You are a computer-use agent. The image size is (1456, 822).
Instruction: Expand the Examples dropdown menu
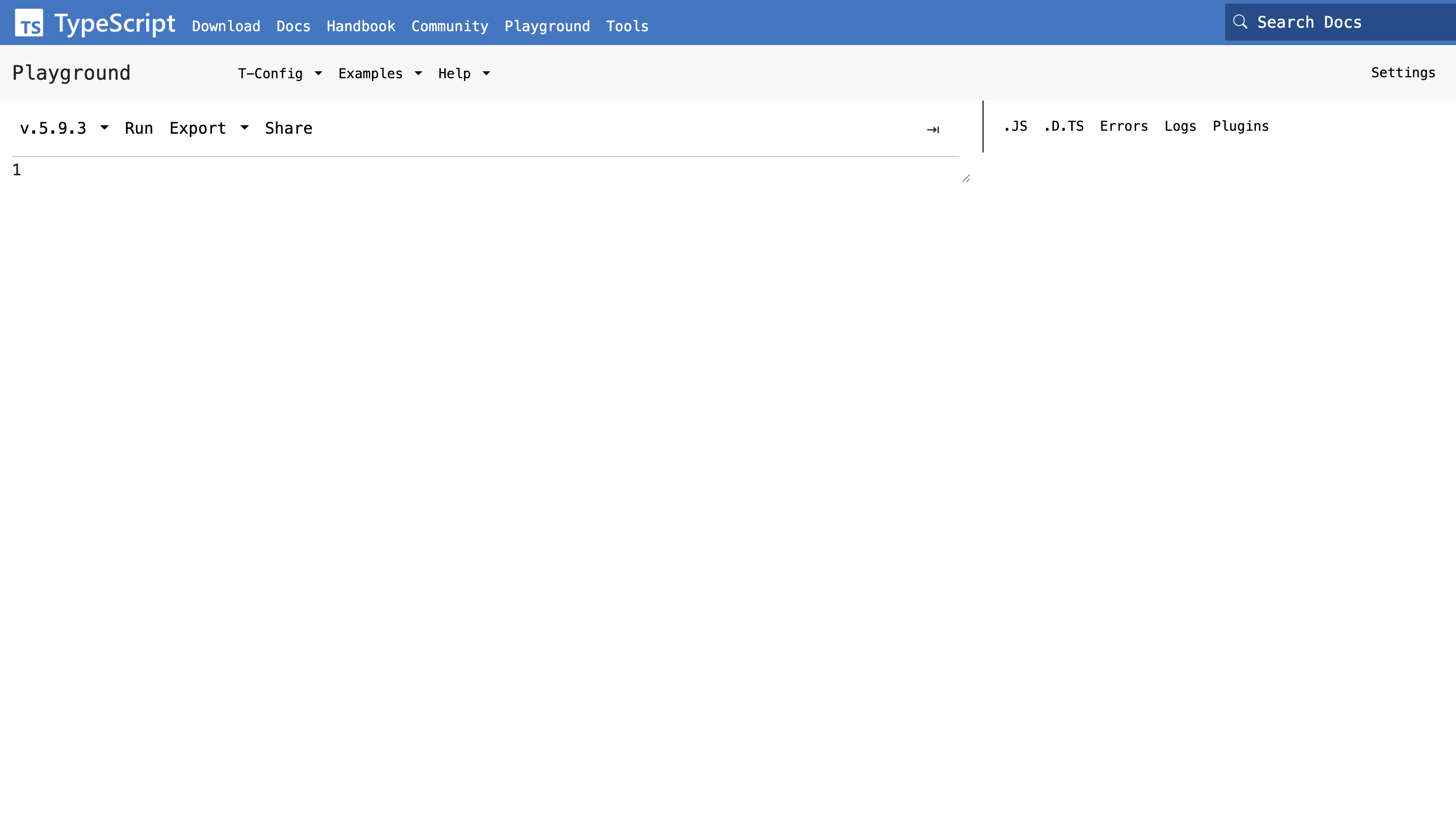tap(380, 73)
